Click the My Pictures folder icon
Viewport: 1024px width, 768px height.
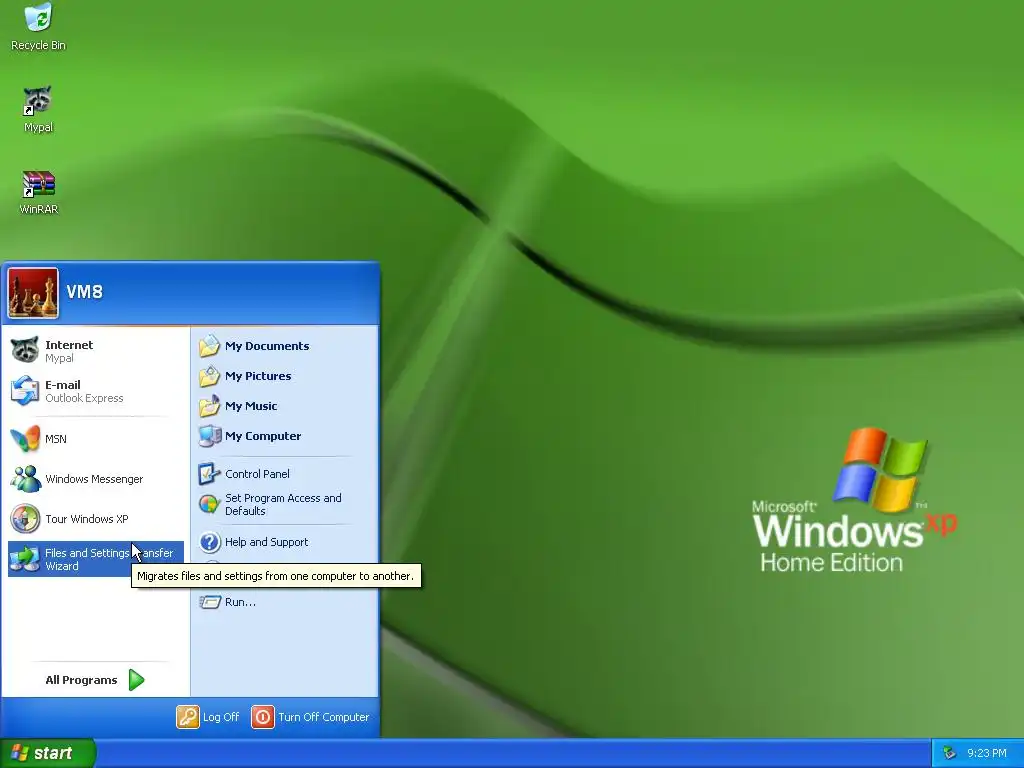pyautogui.click(x=210, y=376)
